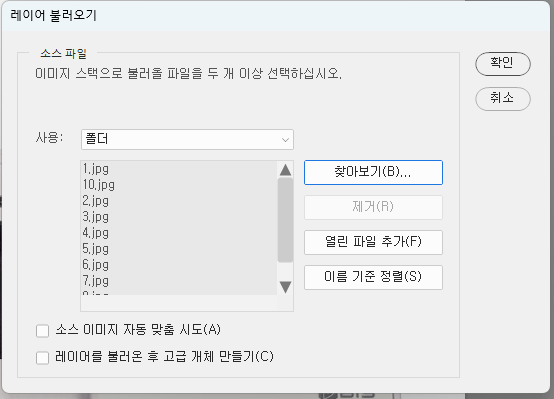Click 찾아보기(B)... button
The height and width of the screenshot is (399, 554).
tap(373, 172)
